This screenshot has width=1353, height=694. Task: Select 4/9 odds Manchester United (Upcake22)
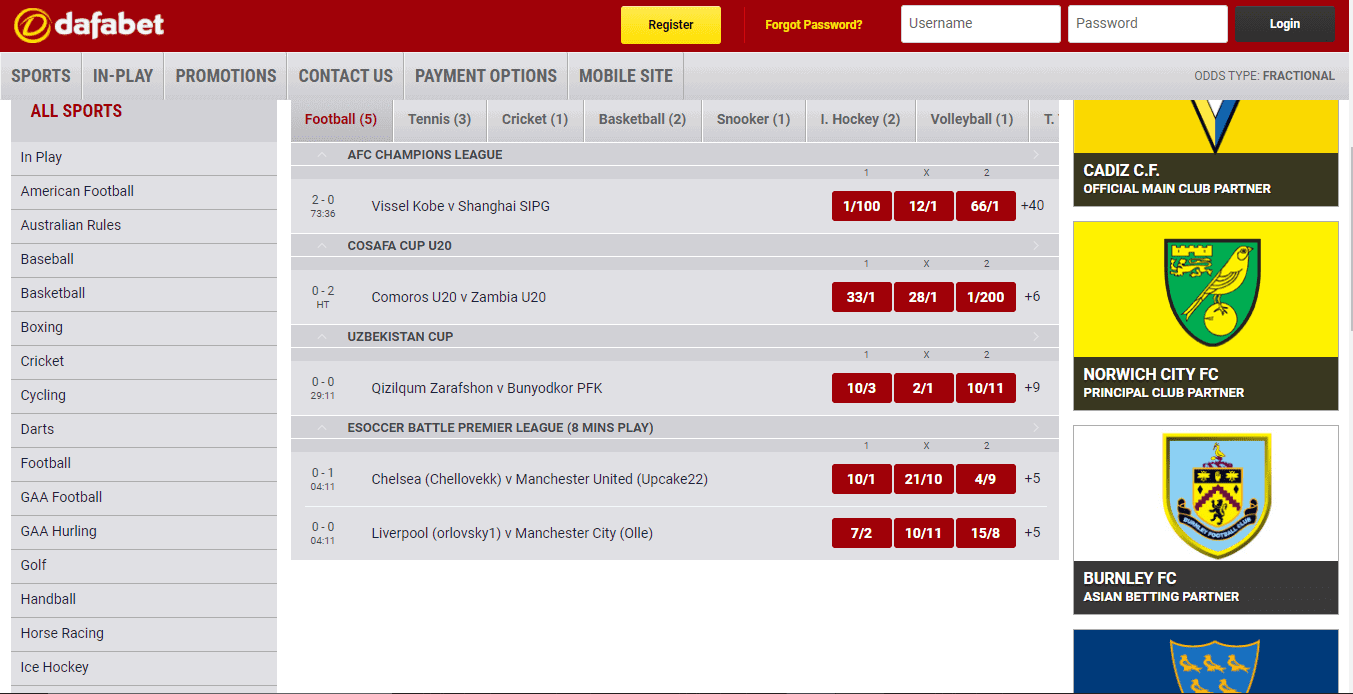985,479
